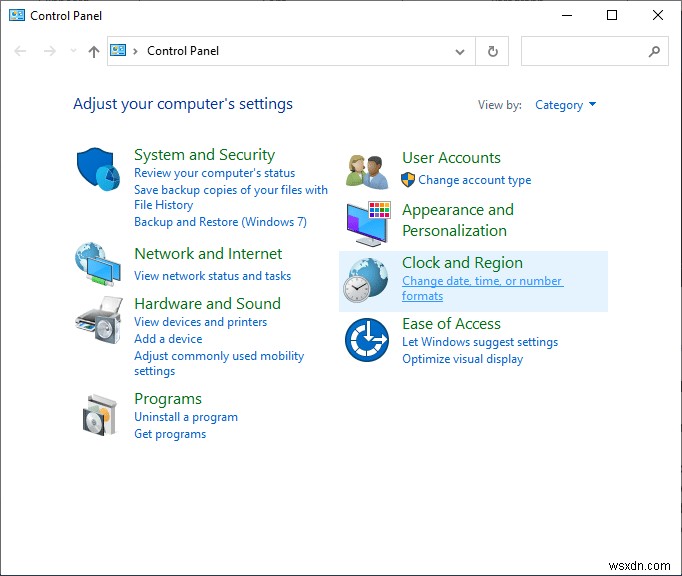Screen dimensions: 682x576
Task: Click View devices and printers
Action: pyautogui.click(x=201, y=322)
